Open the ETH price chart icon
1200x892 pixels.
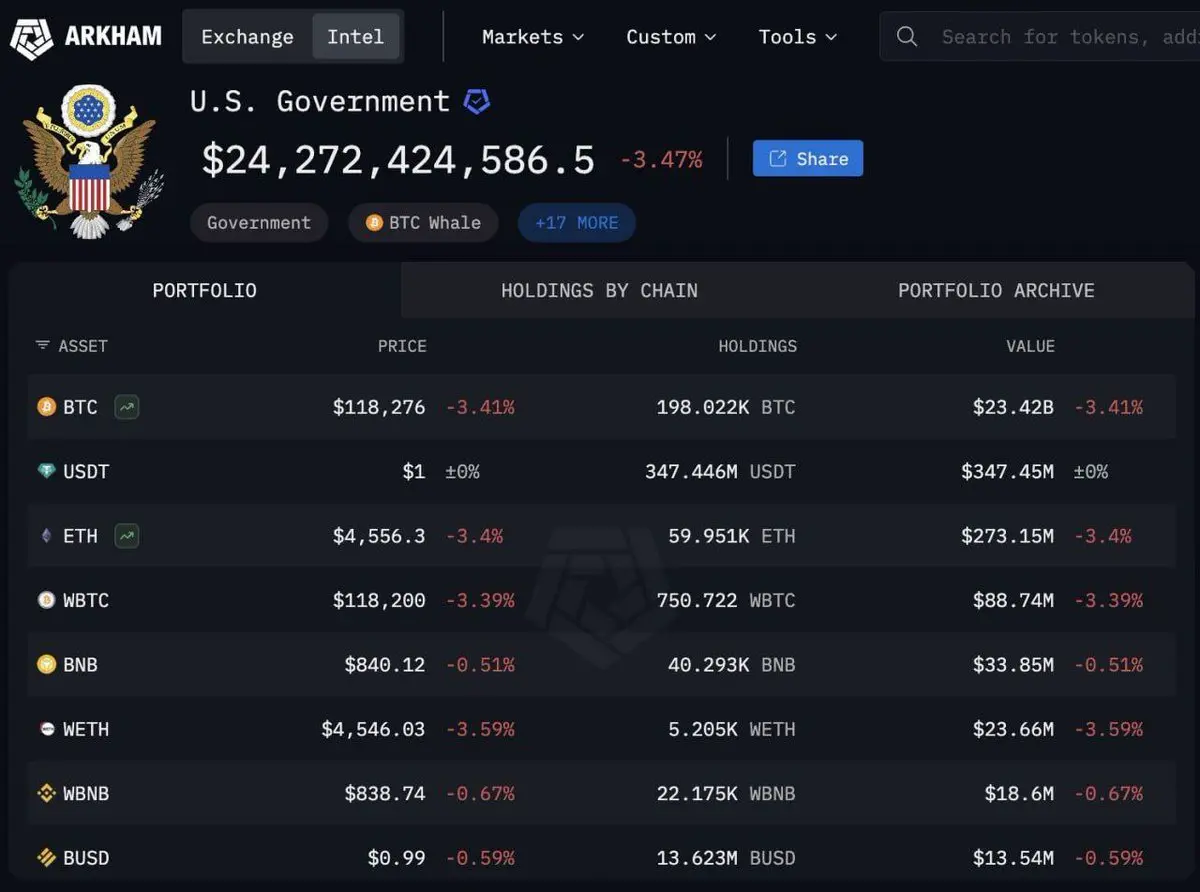click(x=126, y=536)
